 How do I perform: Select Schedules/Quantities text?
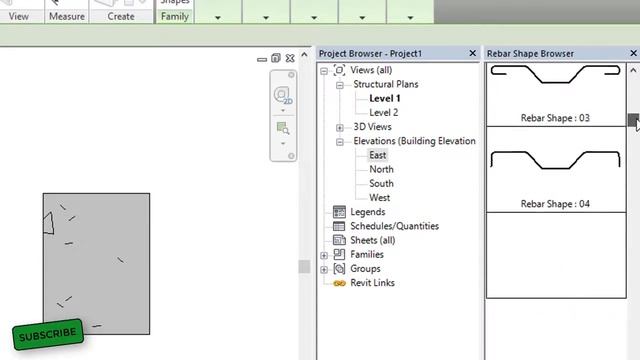[x=394, y=226]
